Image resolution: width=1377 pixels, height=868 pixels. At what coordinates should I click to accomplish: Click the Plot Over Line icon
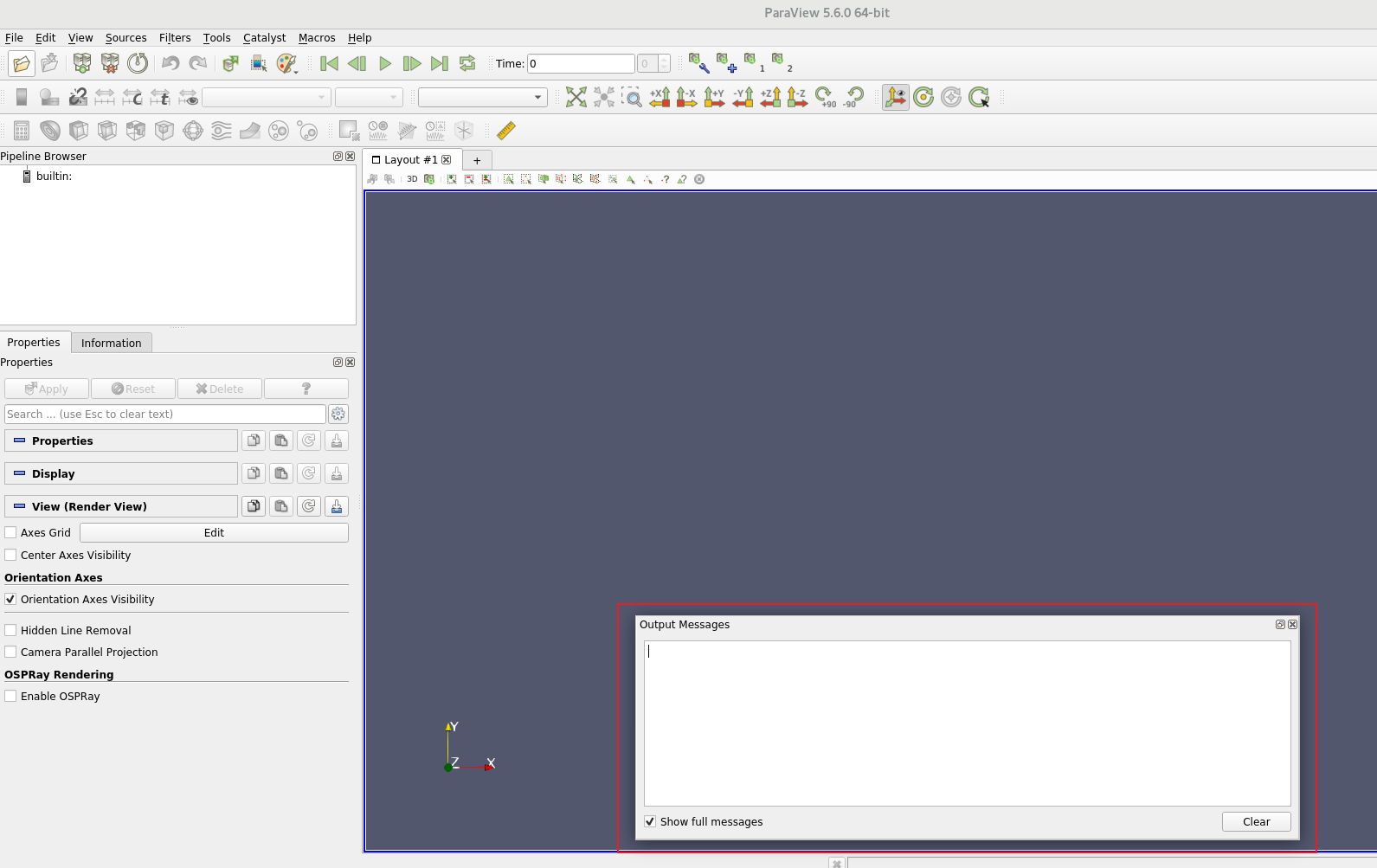click(407, 131)
